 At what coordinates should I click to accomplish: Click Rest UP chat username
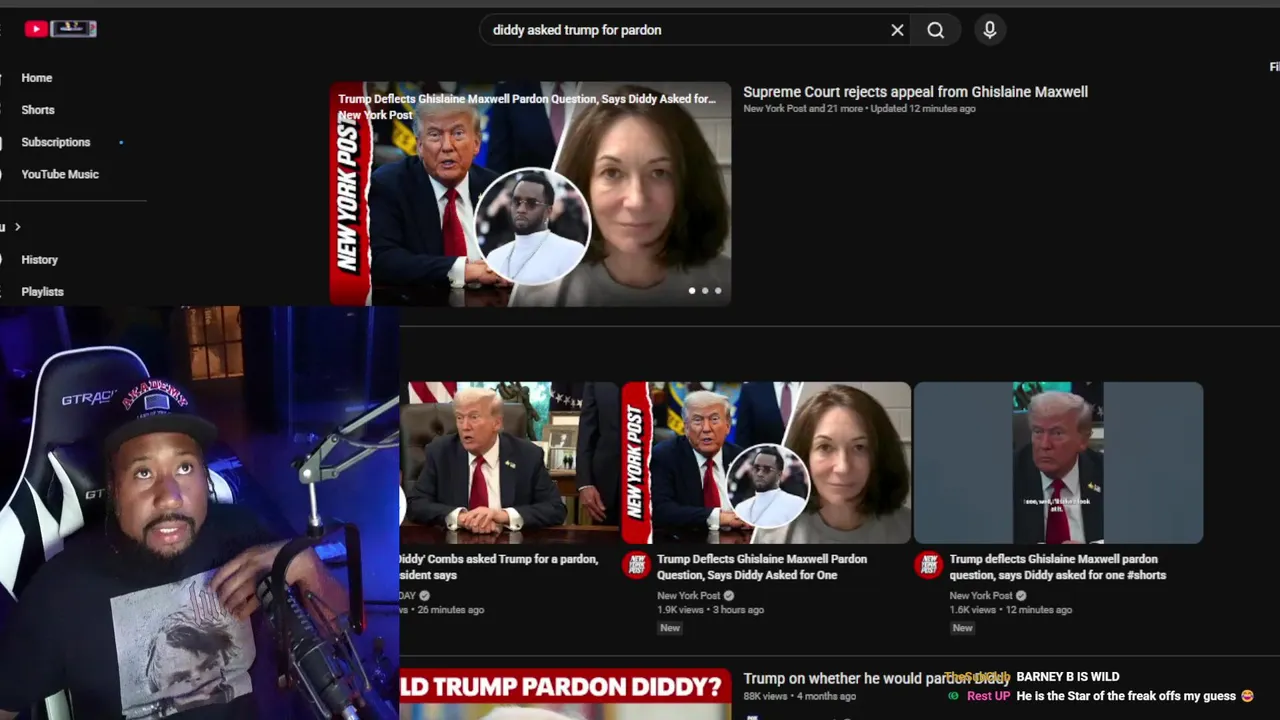(x=988, y=696)
